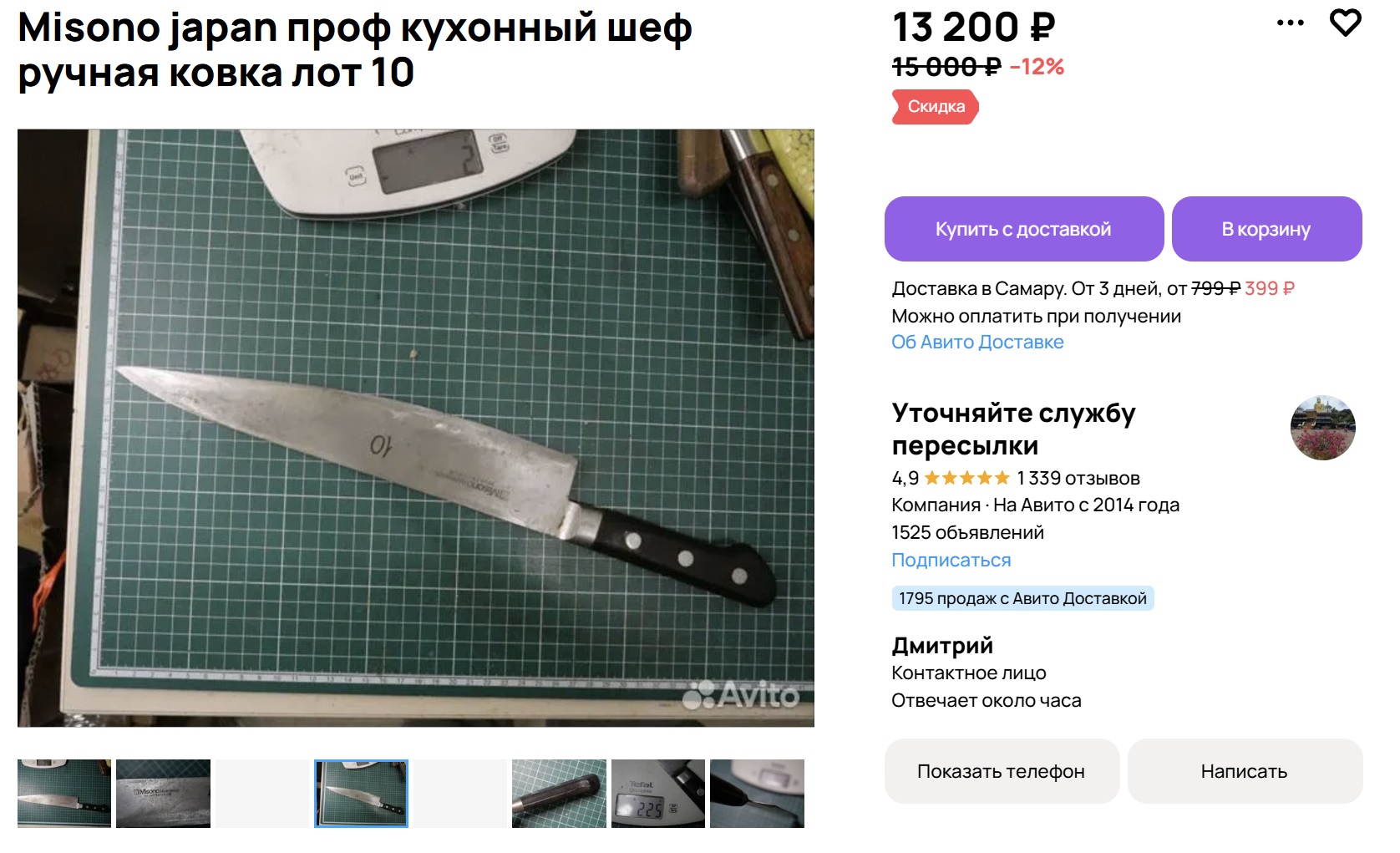1400x853 pixels.
Task: Click Показать телефон button
Action: [1002, 771]
